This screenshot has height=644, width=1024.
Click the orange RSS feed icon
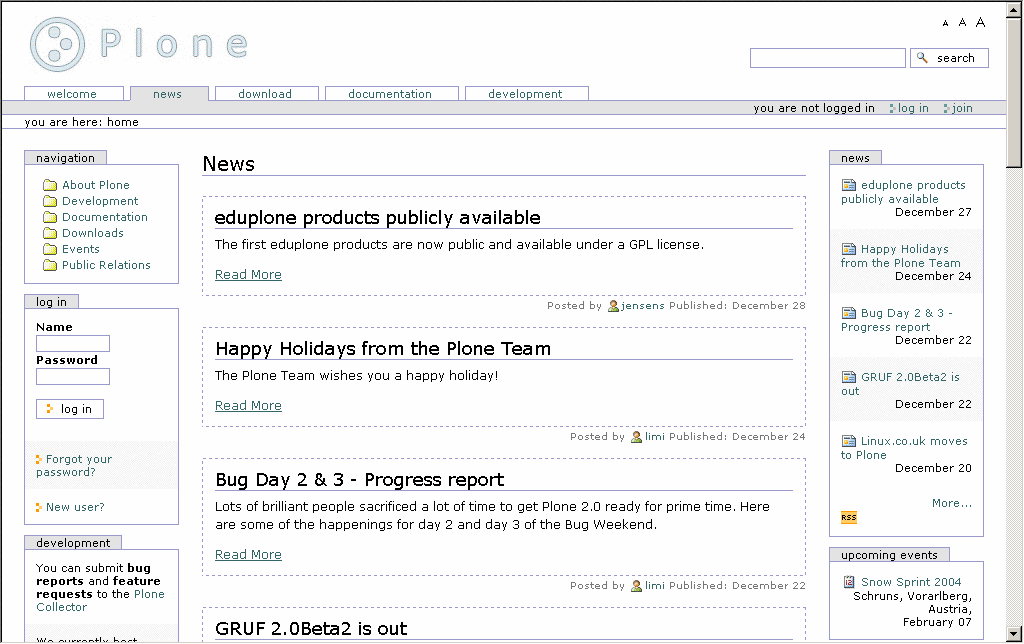click(848, 517)
